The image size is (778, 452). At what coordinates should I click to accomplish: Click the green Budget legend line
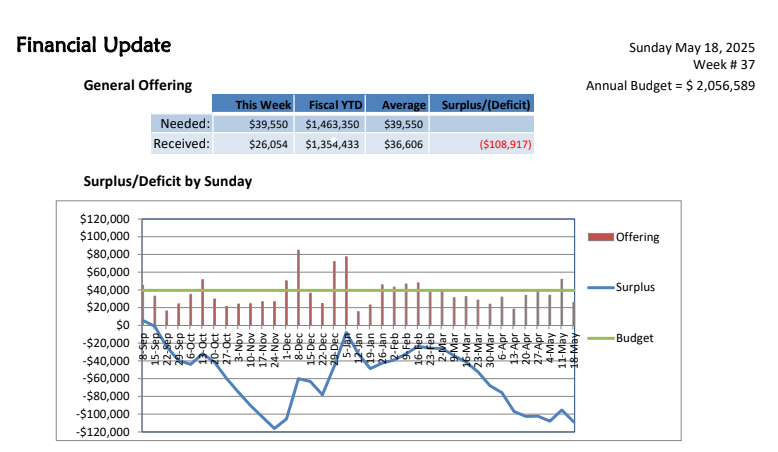pos(598,338)
